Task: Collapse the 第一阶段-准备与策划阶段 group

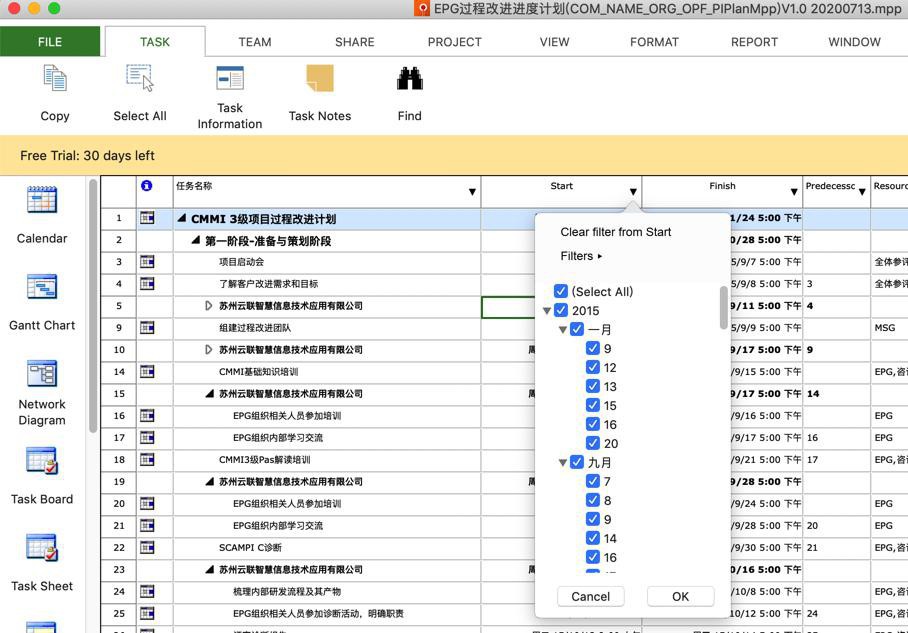Action: [x=196, y=240]
